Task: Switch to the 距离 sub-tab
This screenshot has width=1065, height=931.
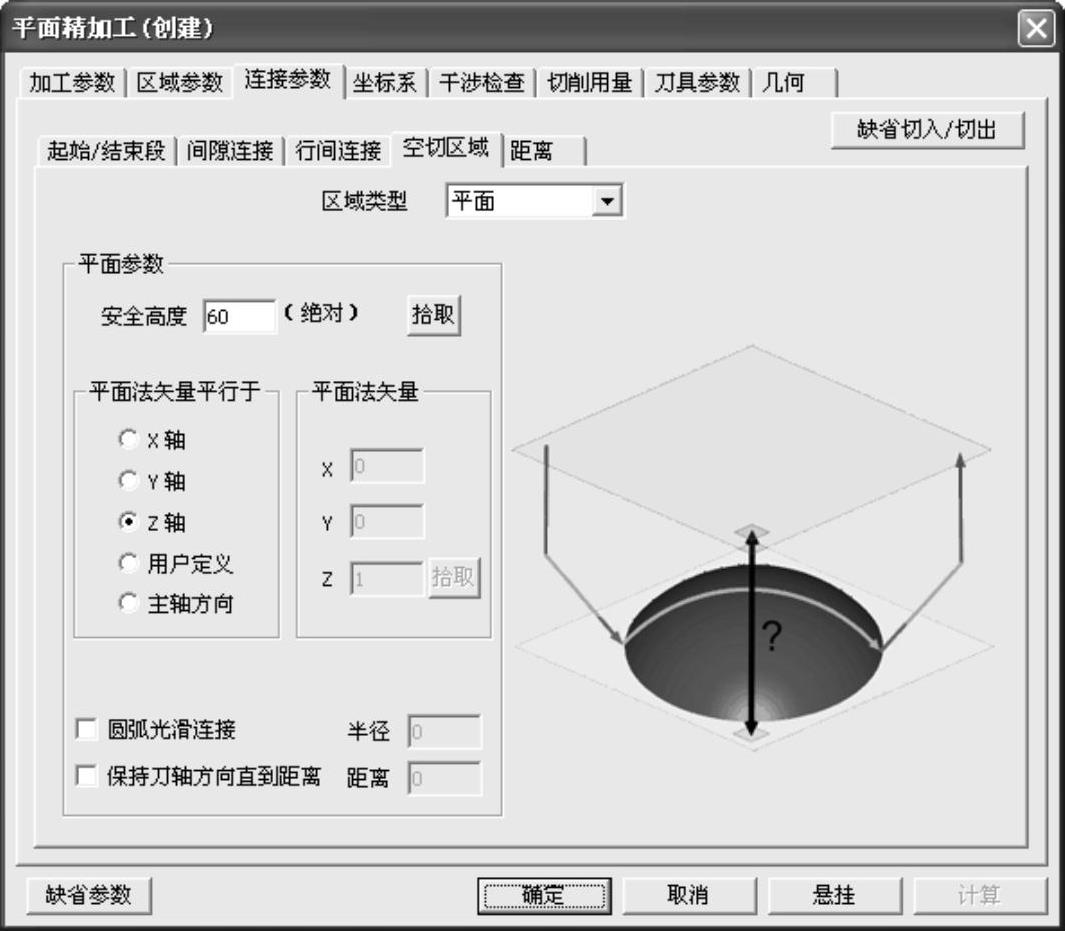Action: coord(532,151)
